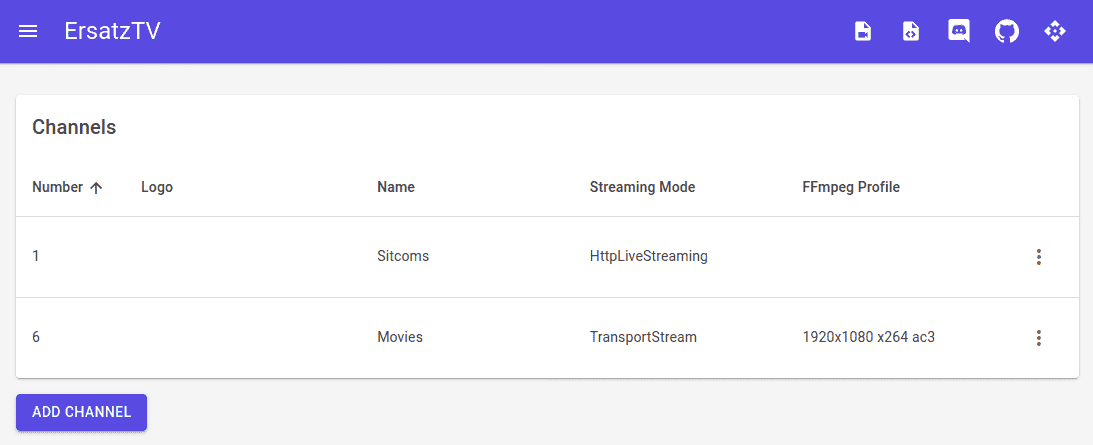Open the Discord chat icon
1093x445 pixels.
958,31
